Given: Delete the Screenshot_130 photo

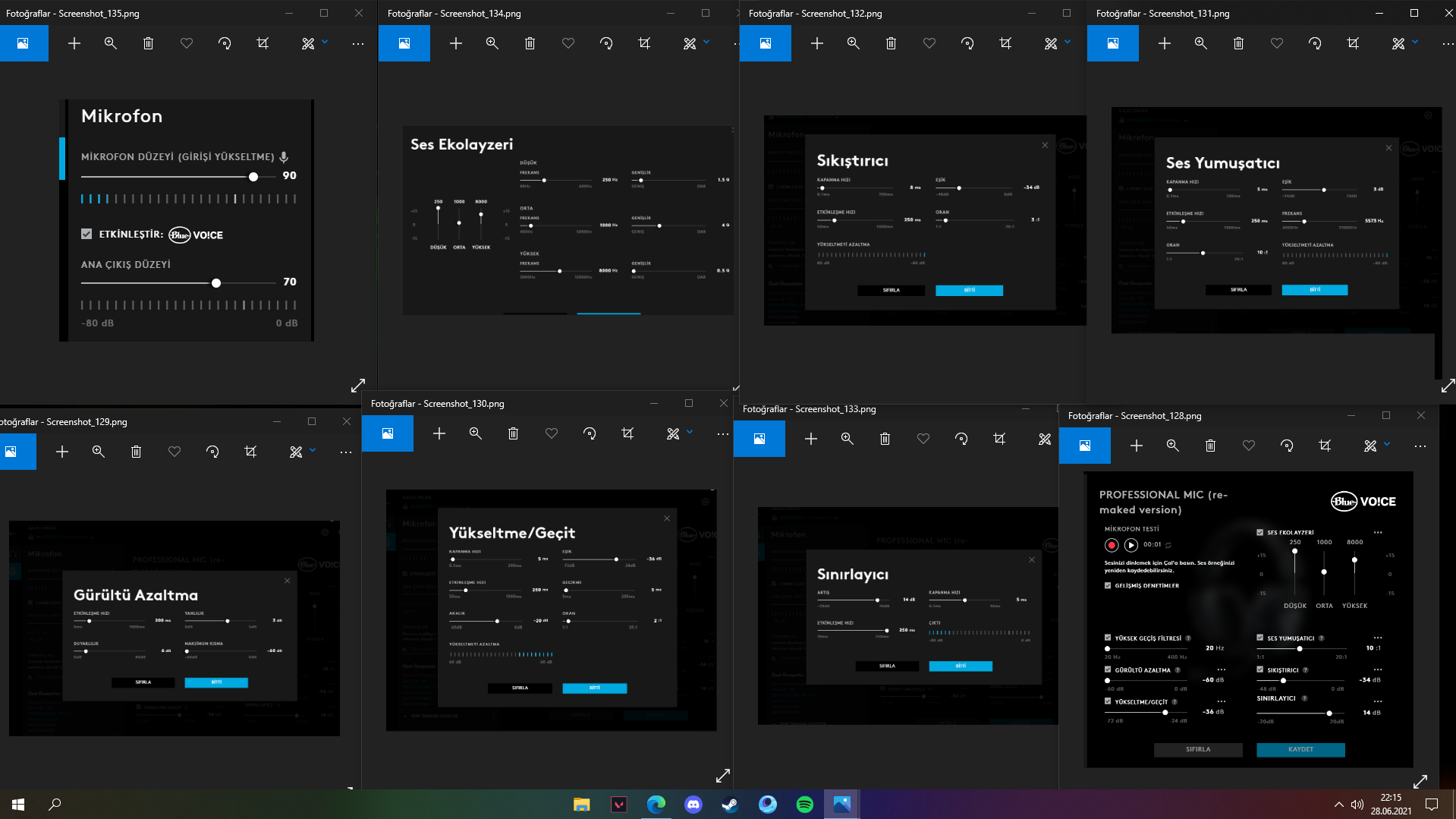Looking at the screenshot, I should coord(514,433).
